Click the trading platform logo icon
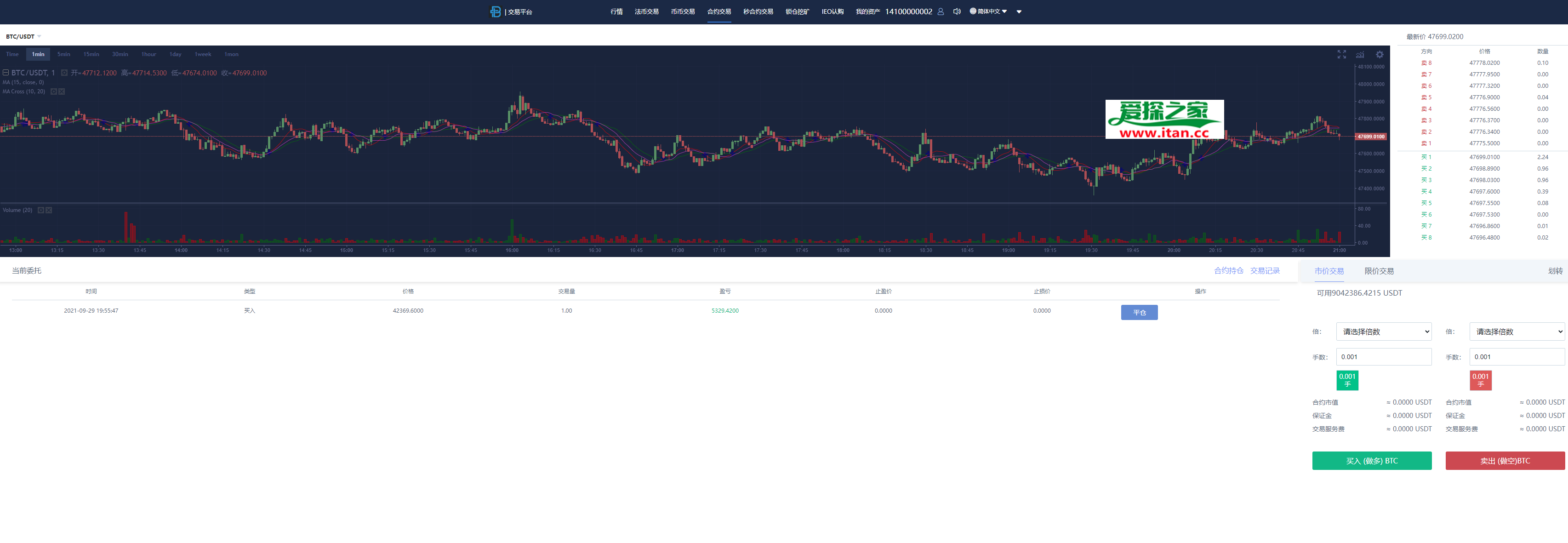 tap(495, 11)
